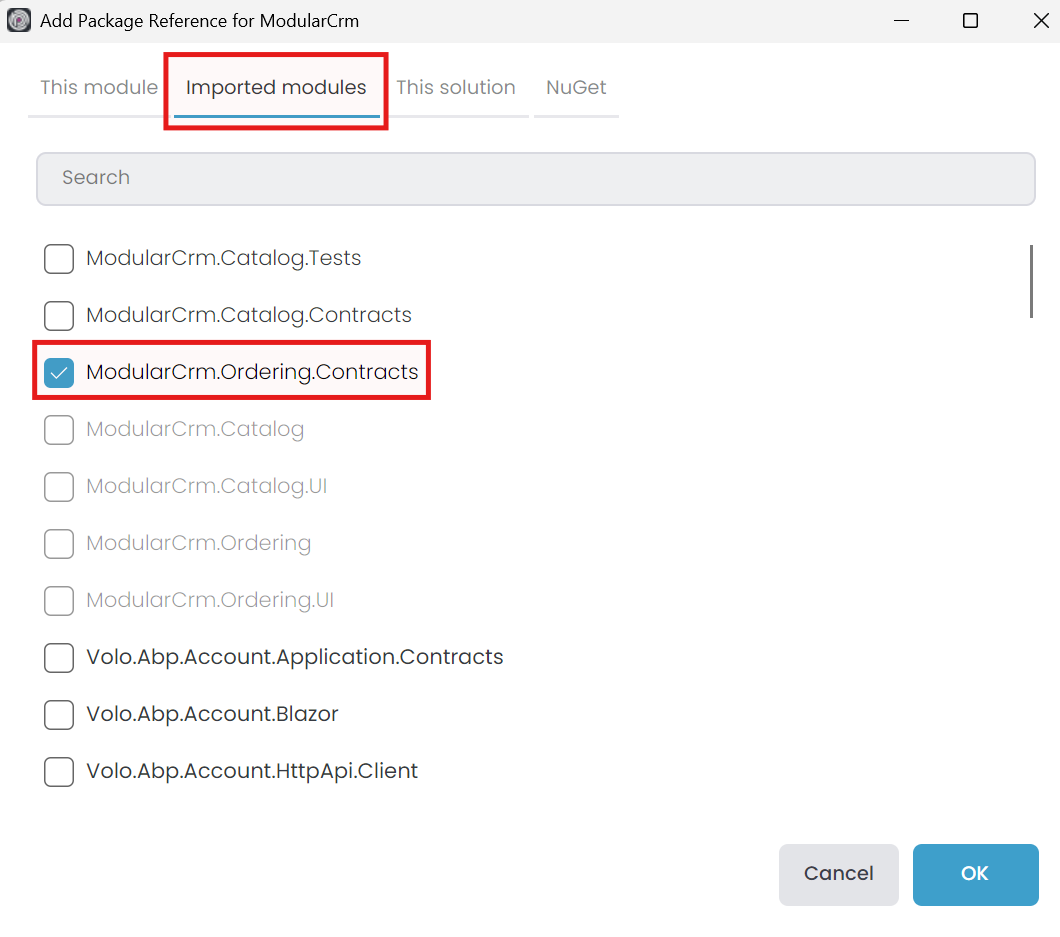Screen dimensions: 1060x937
Task: Click the Search input field
Action: pyautogui.click(x=535, y=178)
